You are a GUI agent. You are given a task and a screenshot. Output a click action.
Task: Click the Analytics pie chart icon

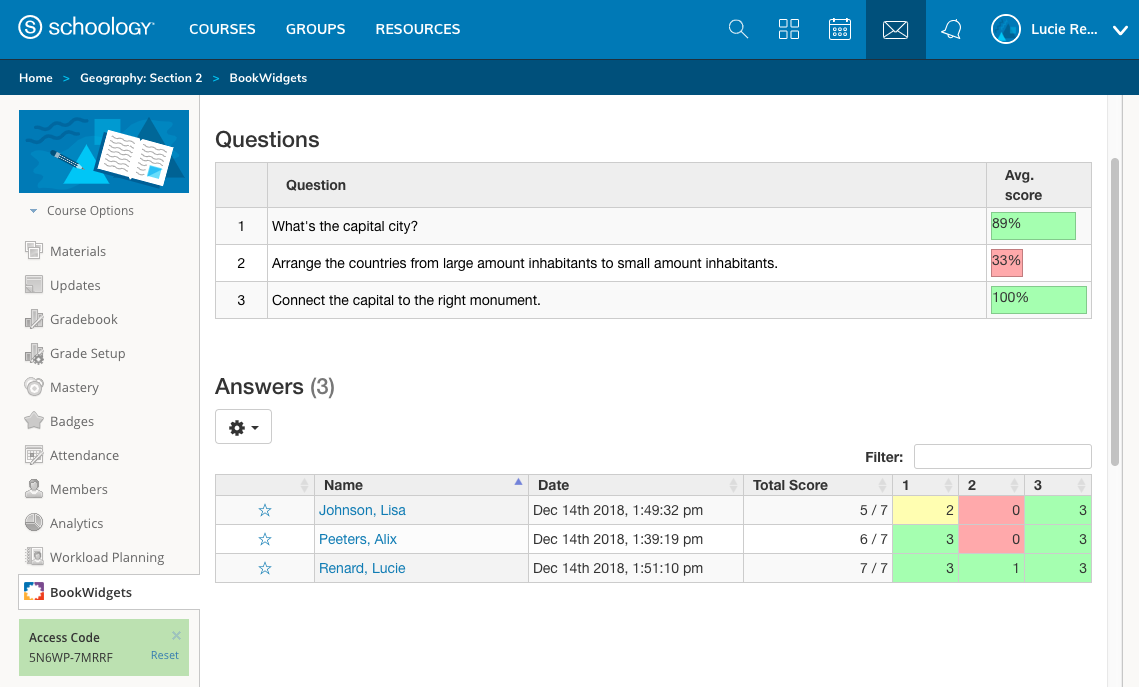(x=34, y=523)
